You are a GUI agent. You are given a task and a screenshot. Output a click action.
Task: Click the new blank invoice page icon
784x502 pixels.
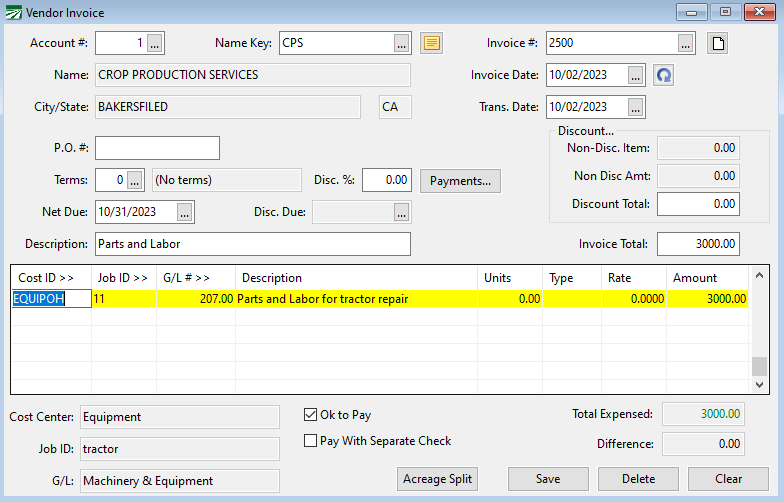tap(717, 43)
